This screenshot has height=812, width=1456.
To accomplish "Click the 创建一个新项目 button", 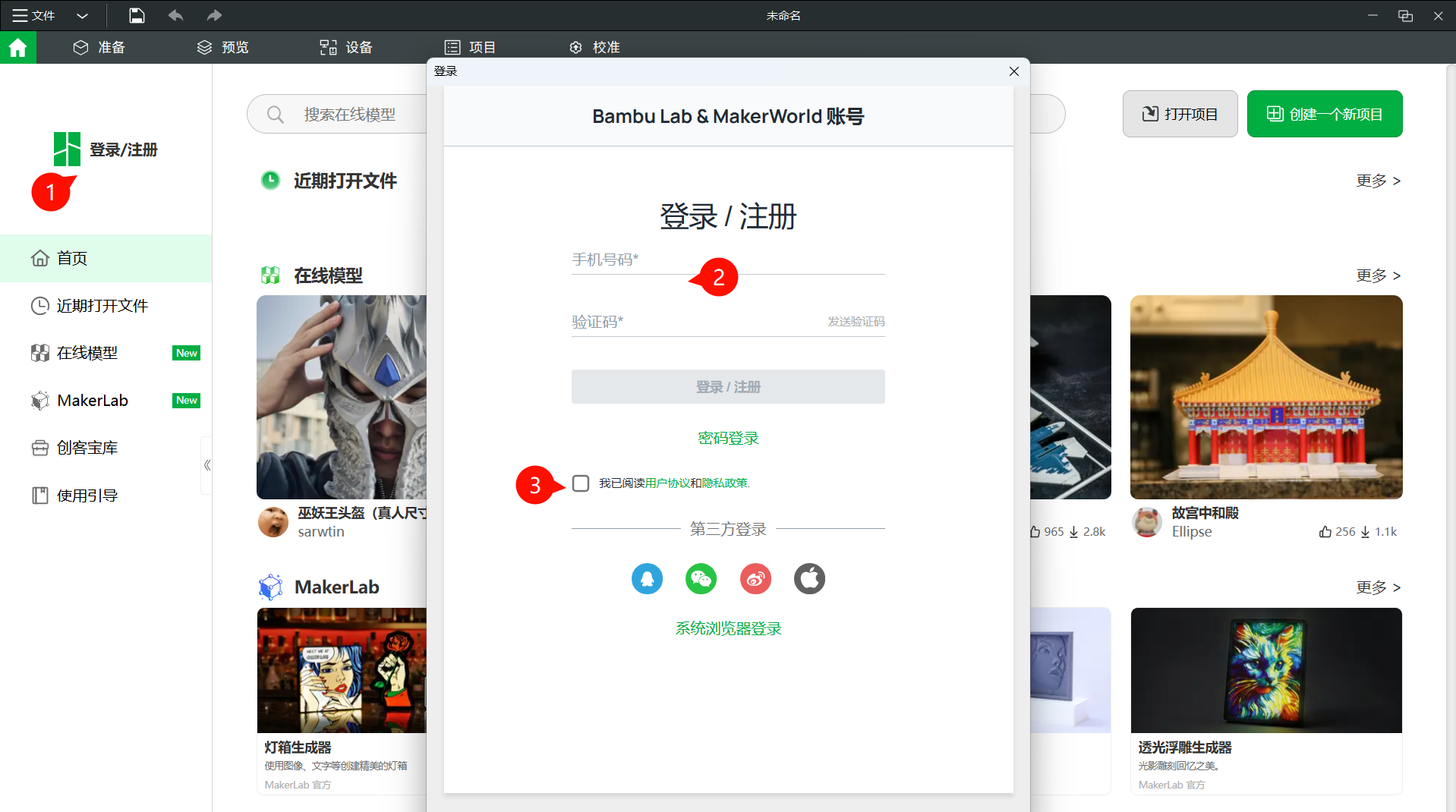I will tap(1324, 114).
